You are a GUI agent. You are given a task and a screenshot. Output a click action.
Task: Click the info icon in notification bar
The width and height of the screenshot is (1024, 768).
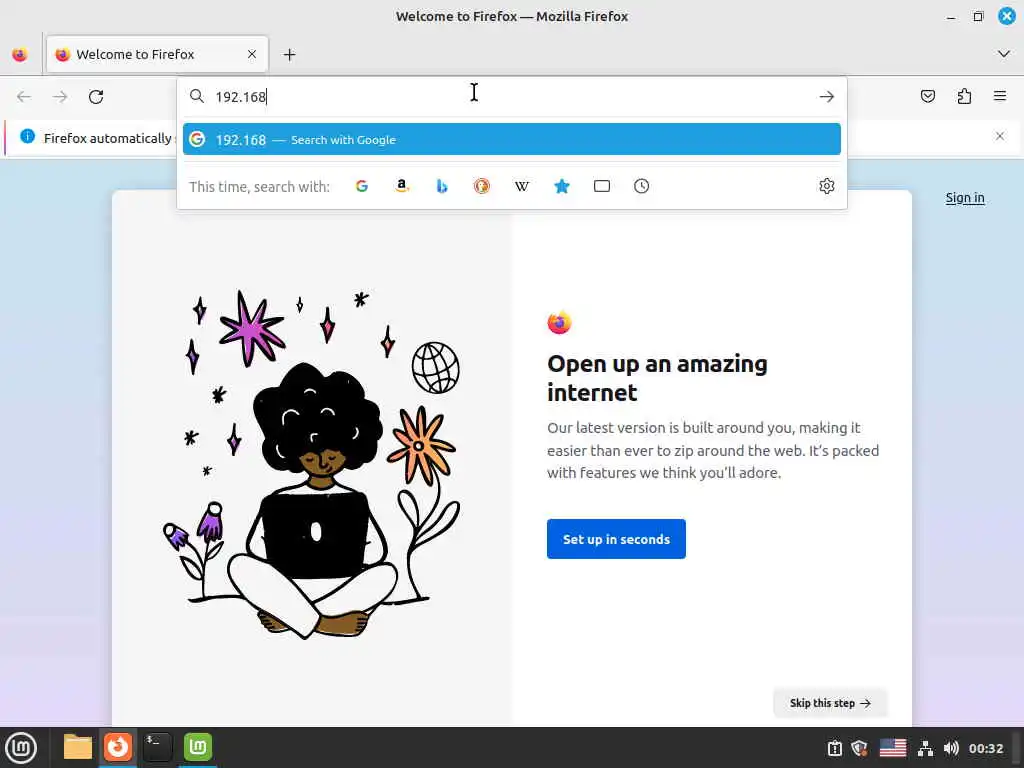pos(27,136)
